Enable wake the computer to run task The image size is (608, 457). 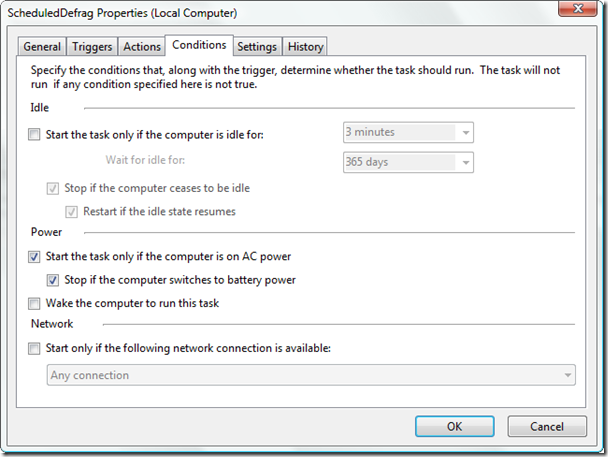coord(34,303)
